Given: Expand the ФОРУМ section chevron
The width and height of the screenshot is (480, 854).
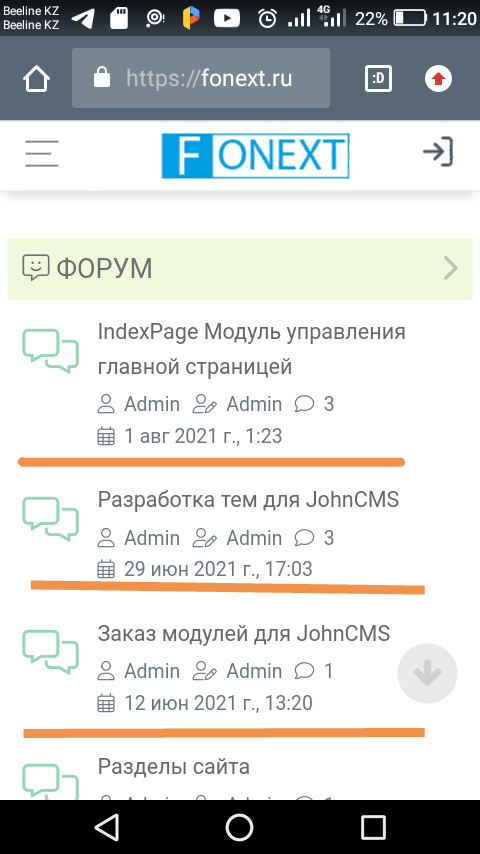Looking at the screenshot, I should (451, 269).
